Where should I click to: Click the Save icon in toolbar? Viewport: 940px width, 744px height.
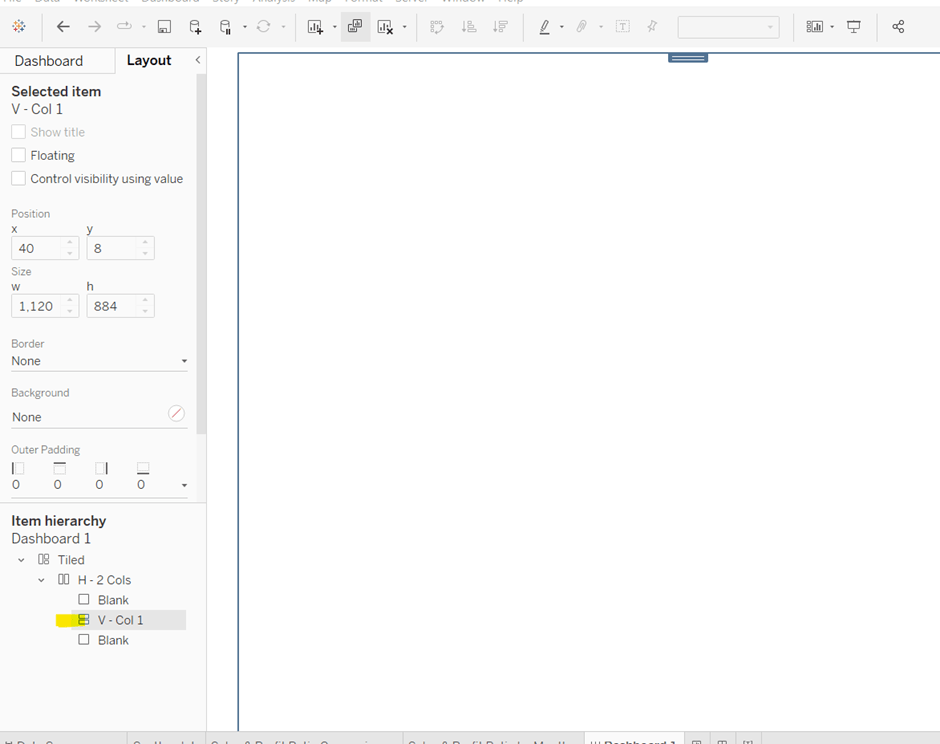click(x=164, y=27)
